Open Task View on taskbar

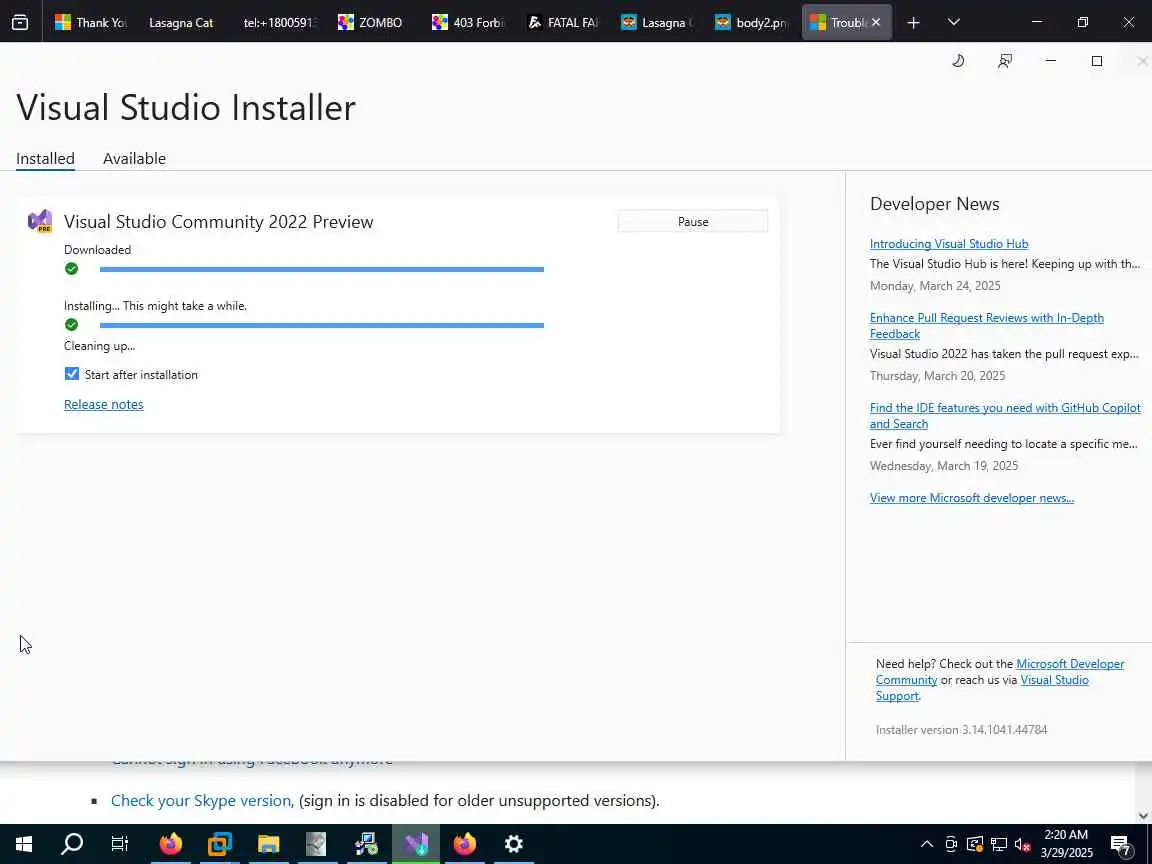point(120,844)
